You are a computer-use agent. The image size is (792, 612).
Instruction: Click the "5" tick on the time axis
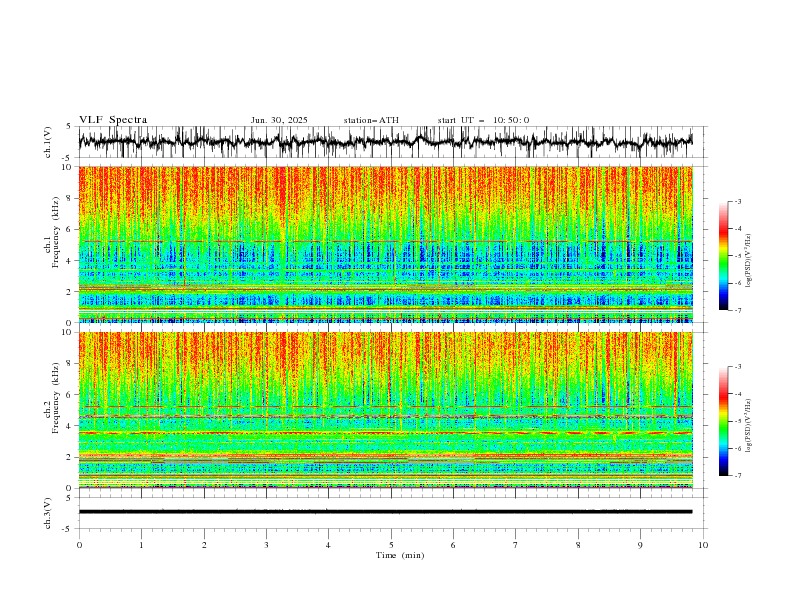391,545
